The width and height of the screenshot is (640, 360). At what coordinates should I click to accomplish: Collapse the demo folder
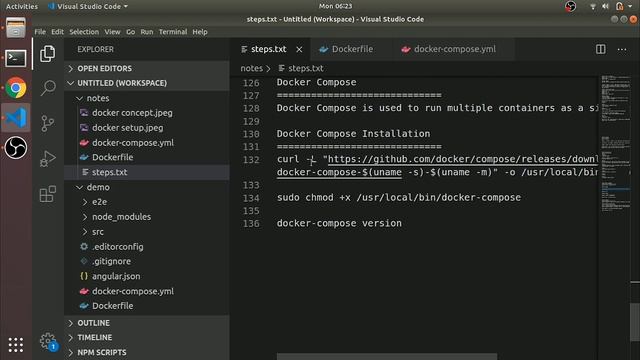tap(98, 187)
